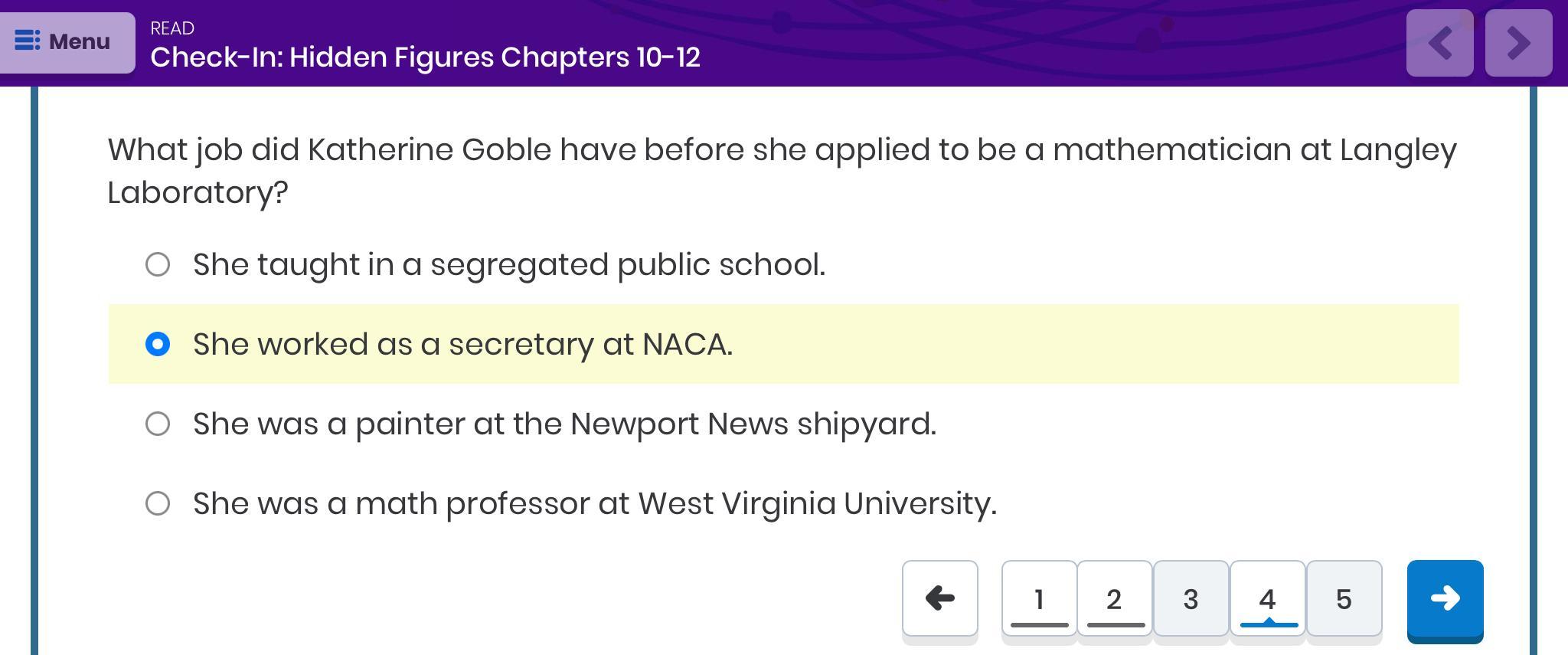Click the 'Check-In: Hidden Figures Chapters 10-12' title
Image resolution: width=1568 pixels, height=655 pixels.
pos(425,57)
